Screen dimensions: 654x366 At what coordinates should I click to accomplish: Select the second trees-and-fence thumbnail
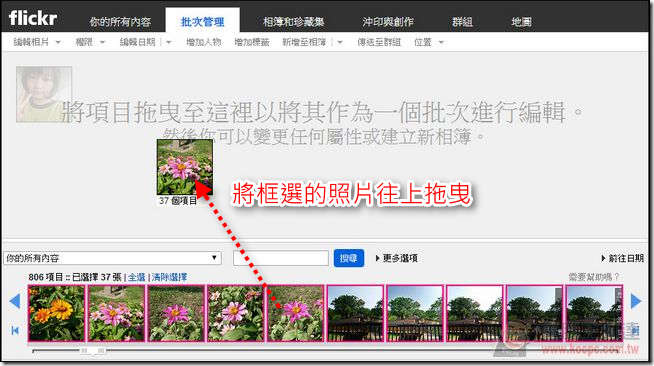415,313
